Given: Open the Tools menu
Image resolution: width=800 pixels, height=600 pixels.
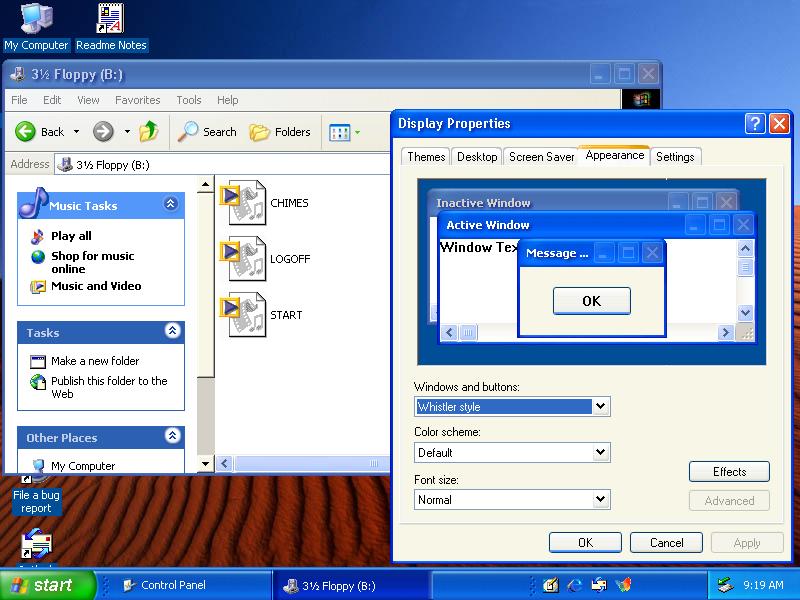Looking at the screenshot, I should point(189,100).
